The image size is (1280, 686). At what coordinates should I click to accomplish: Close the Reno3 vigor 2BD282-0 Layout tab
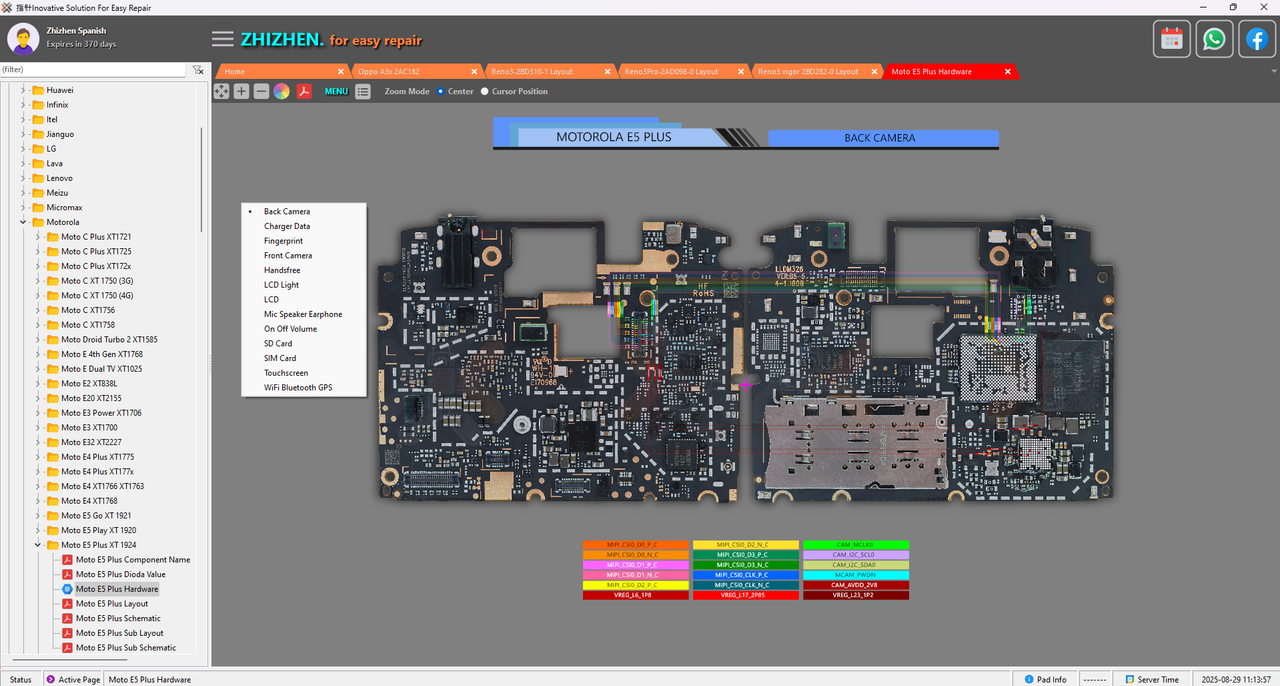pyautogui.click(x=874, y=72)
